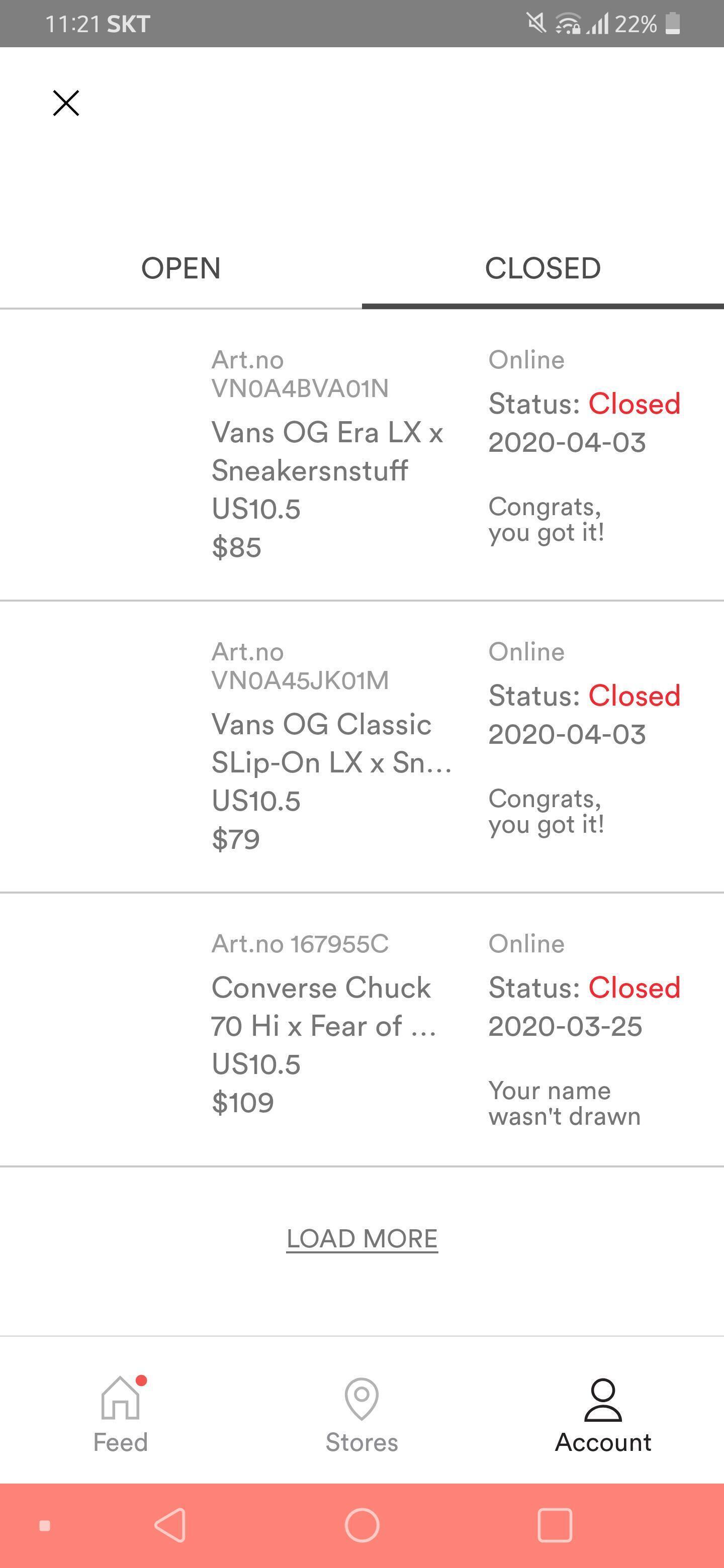The width and height of the screenshot is (724, 1568).
Task: Tap article number VN0A4BVA01N
Action: pos(300,388)
